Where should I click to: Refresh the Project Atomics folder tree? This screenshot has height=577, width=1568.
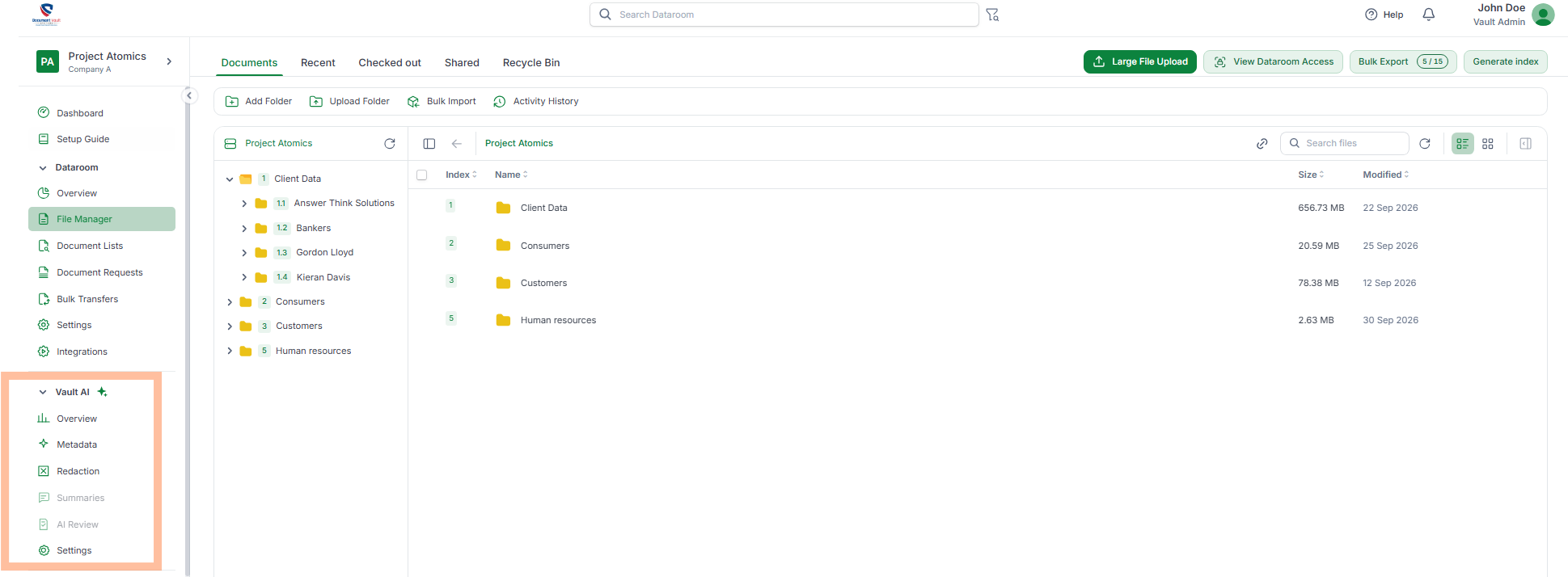(390, 143)
